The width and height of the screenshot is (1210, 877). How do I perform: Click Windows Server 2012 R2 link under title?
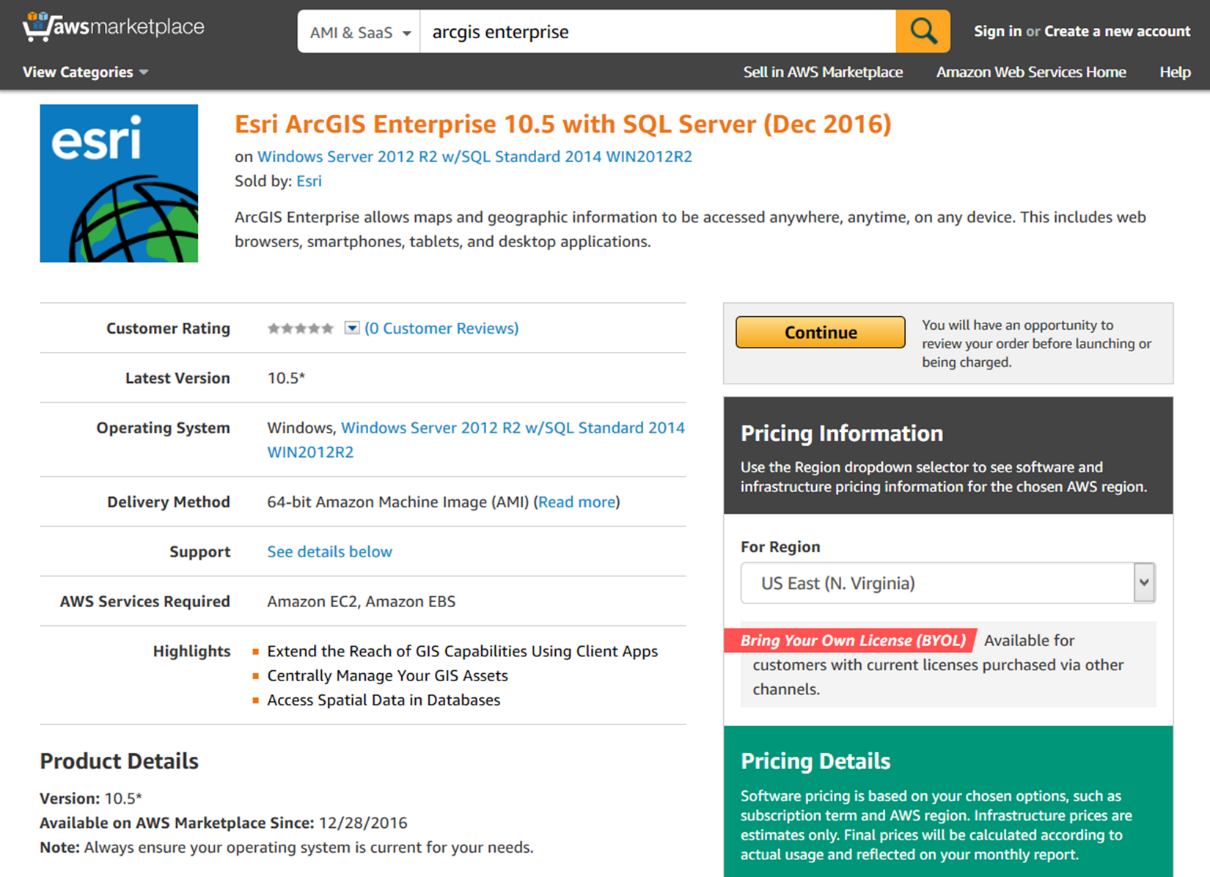click(475, 156)
